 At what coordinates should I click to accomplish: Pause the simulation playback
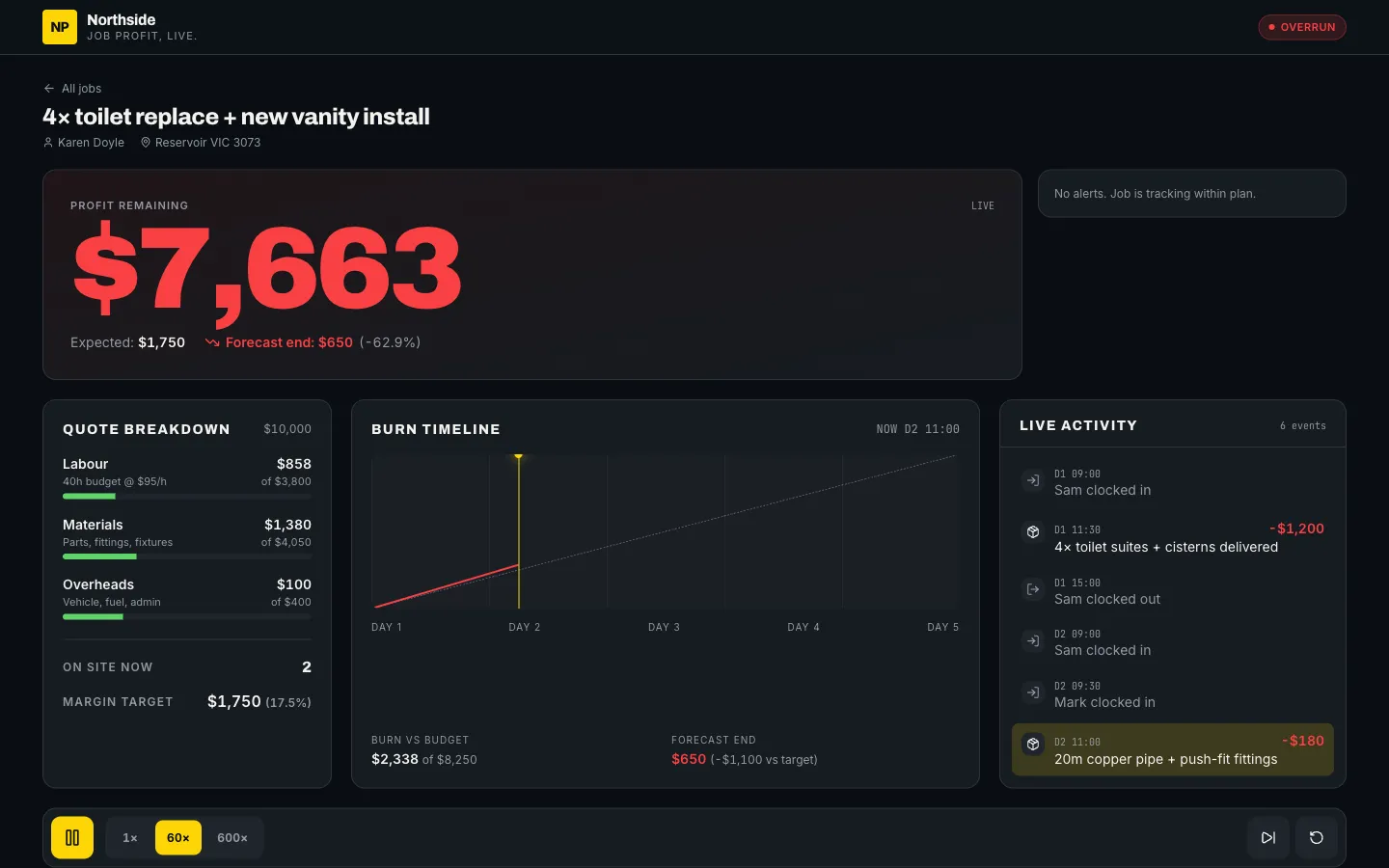pos(72,837)
